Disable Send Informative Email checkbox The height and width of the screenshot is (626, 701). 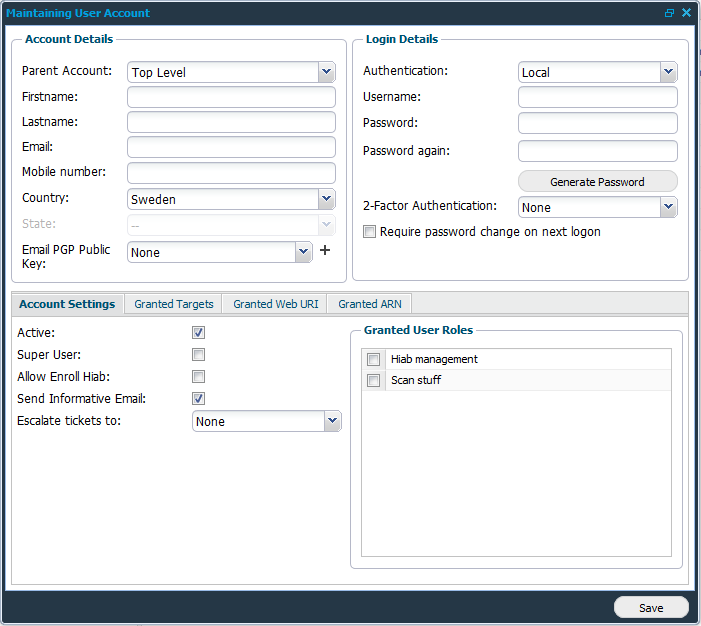click(199, 399)
